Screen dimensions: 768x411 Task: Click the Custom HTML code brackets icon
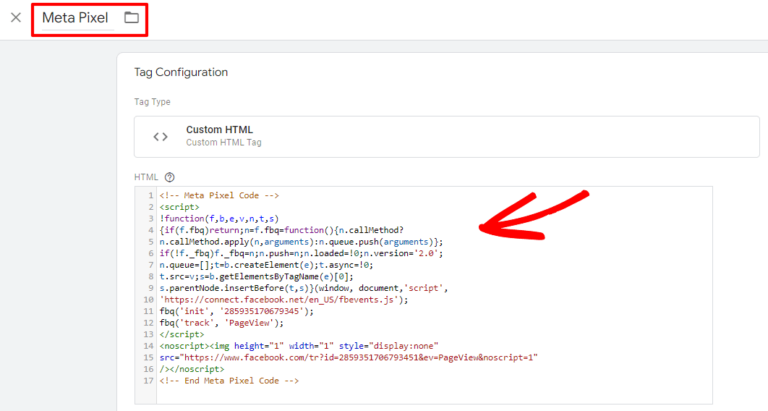point(161,137)
